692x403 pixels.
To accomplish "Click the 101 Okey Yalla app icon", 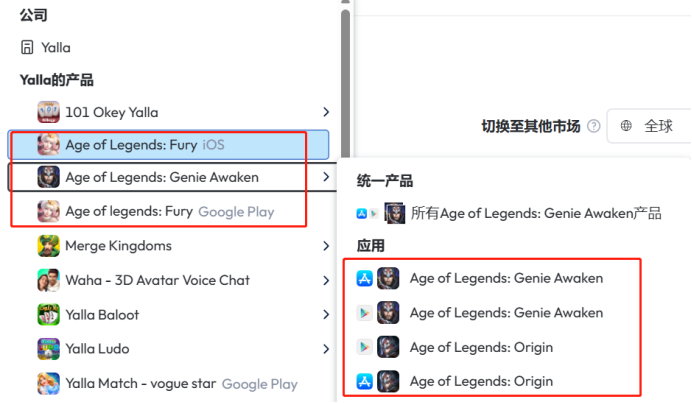I will (49, 112).
